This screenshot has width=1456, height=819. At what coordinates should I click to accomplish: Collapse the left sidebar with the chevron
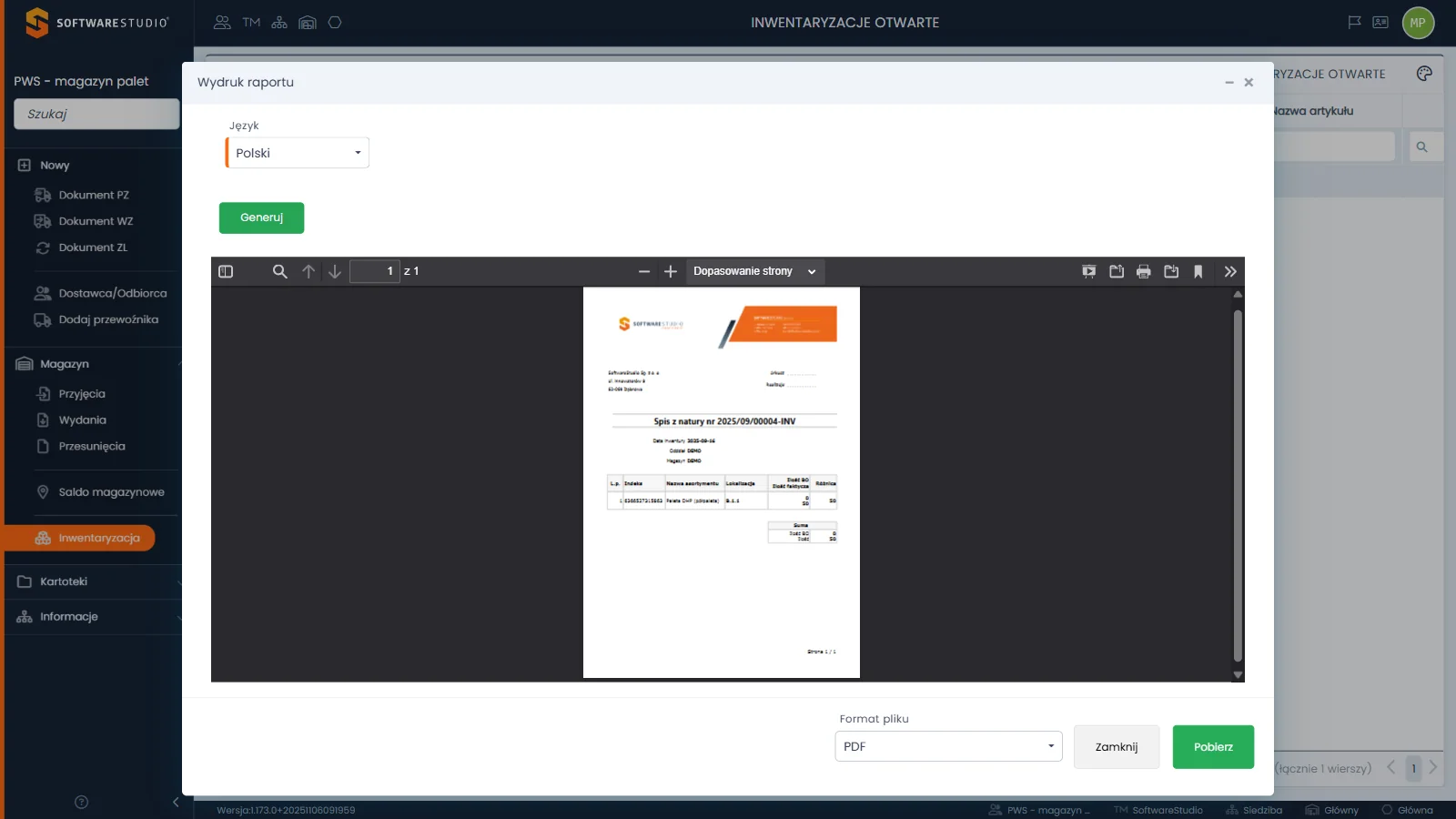176,802
